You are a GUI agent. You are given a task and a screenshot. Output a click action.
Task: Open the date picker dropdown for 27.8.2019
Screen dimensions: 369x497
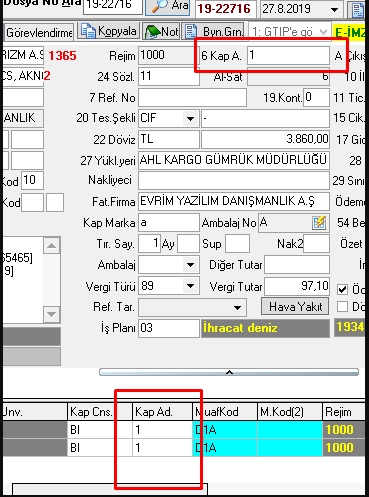334,10
